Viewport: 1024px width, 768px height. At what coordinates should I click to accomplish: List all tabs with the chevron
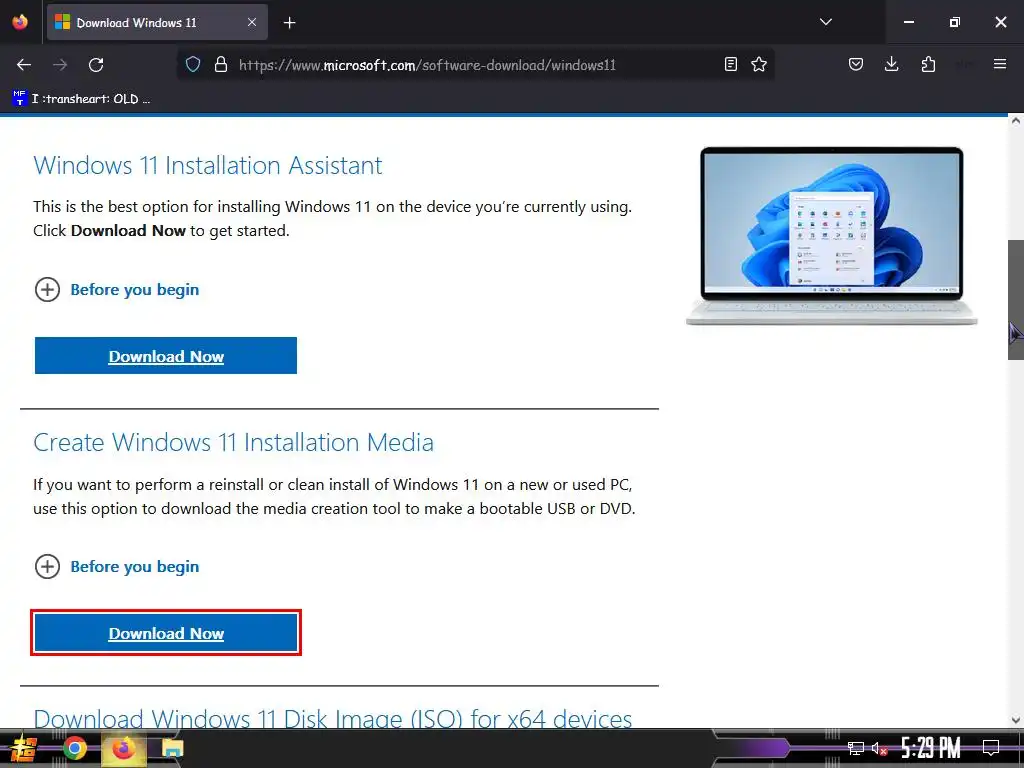(825, 22)
